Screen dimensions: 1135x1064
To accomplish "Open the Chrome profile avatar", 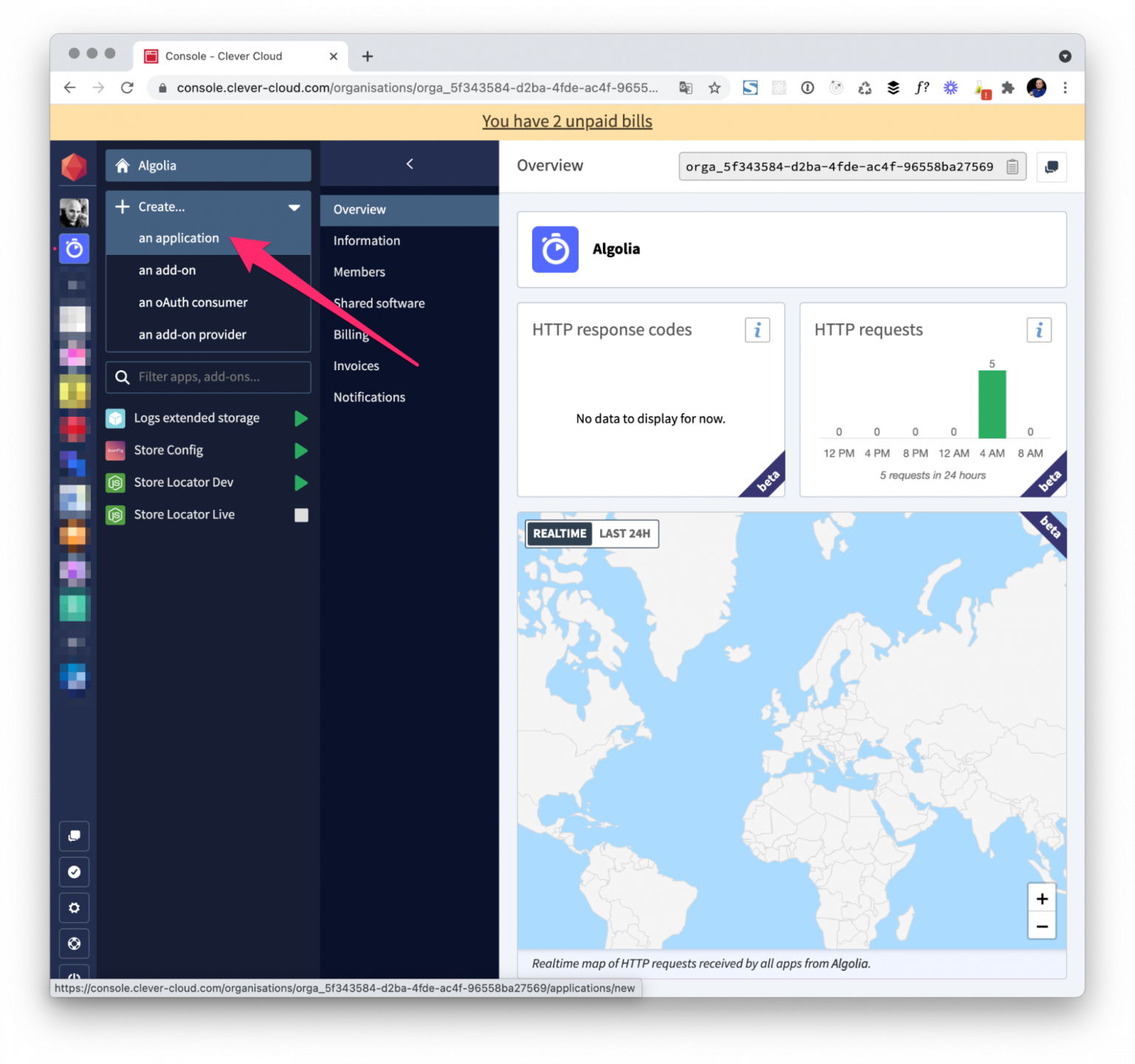I will click(x=1037, y=88).
